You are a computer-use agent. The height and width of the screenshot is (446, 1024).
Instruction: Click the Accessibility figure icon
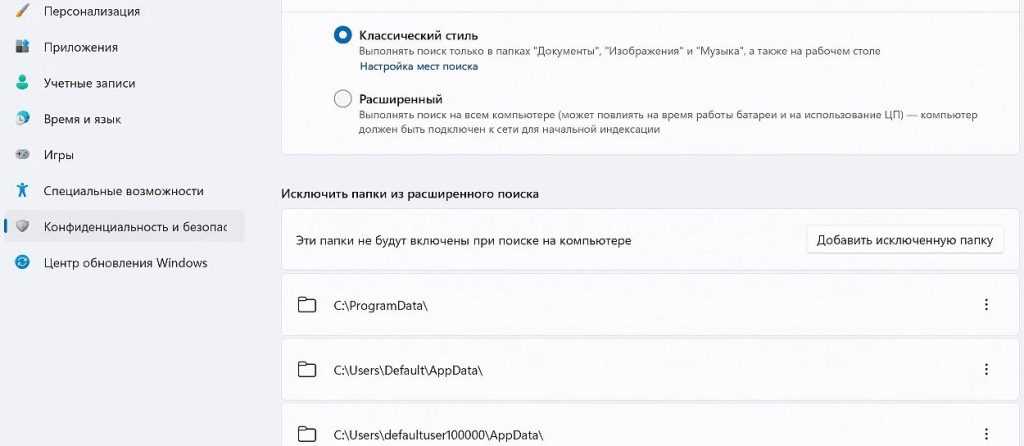[x=22, y=190]
